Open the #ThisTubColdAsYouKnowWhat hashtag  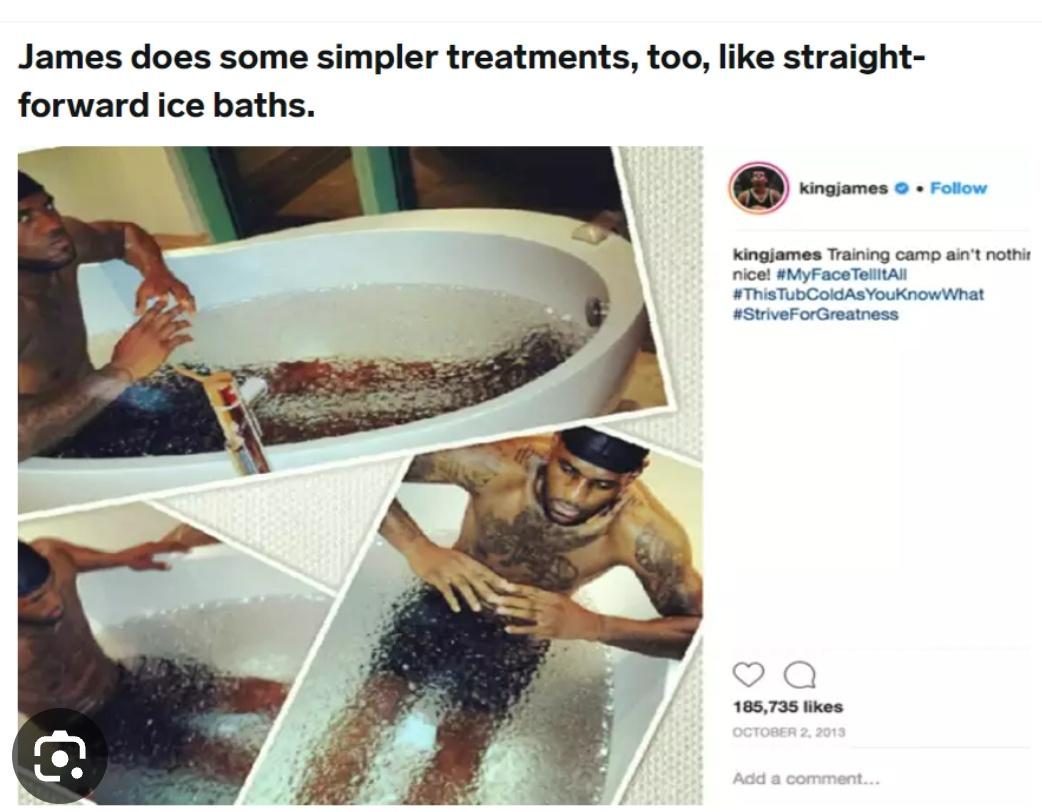click(x=858, y=294)
